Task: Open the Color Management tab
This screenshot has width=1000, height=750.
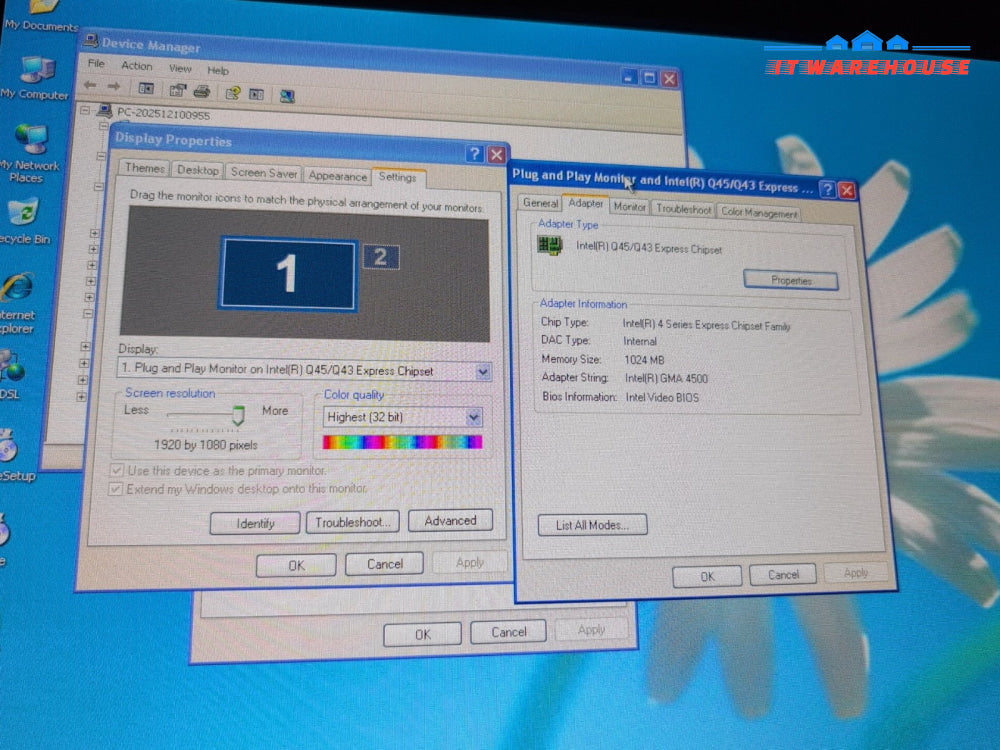Action: [x=758, y=213]
